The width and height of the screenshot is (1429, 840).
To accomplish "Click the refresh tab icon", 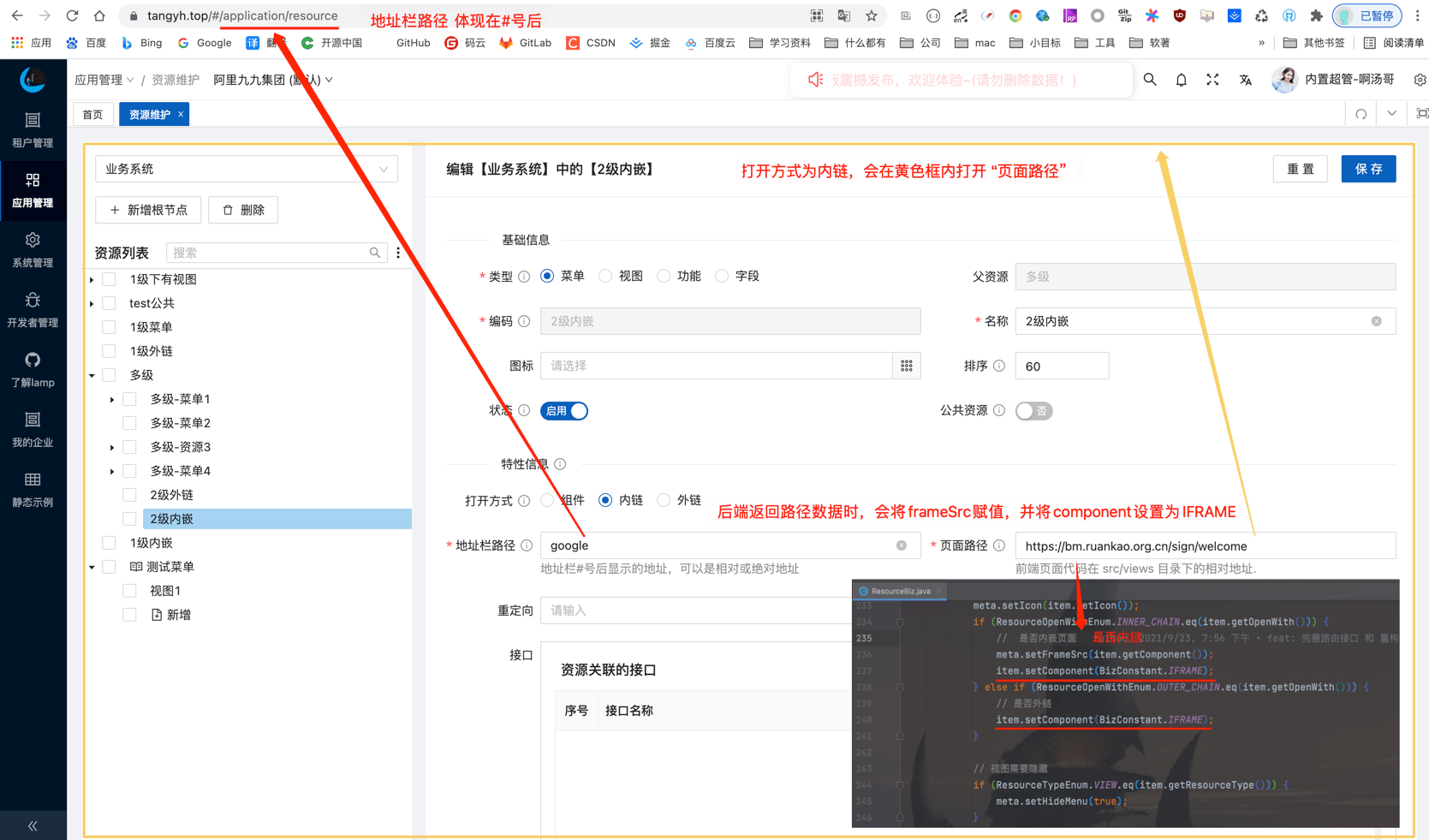I will click(x=1361, y=114).
